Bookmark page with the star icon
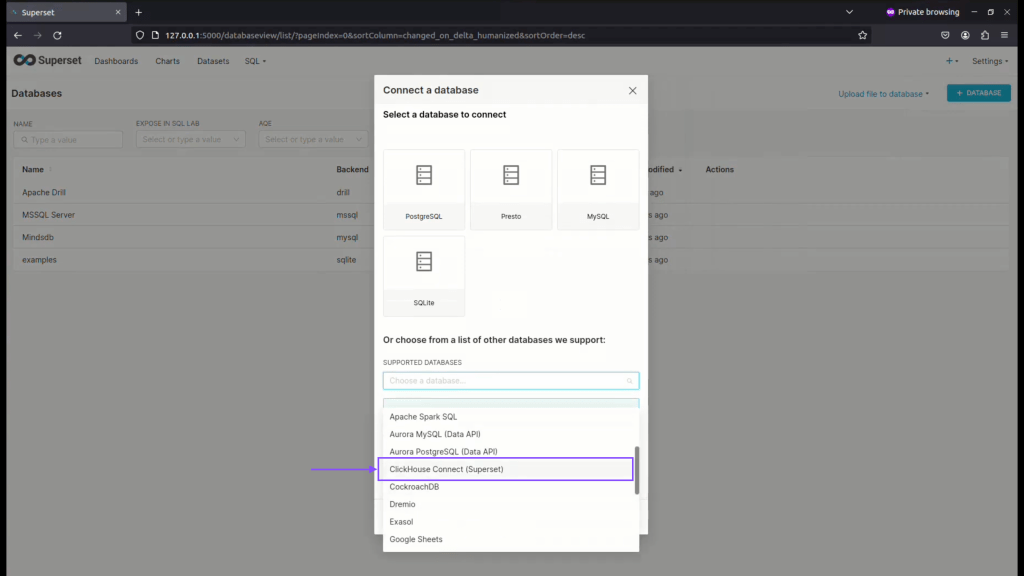This screenshot has height=576, width=1024. (x=862, y=35)
